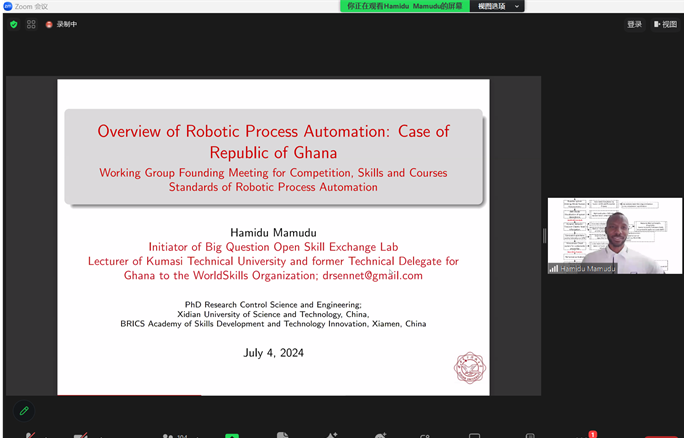684x438 pixels.
Task: Click the 登录 sign-in button
Action: (634, 24)
